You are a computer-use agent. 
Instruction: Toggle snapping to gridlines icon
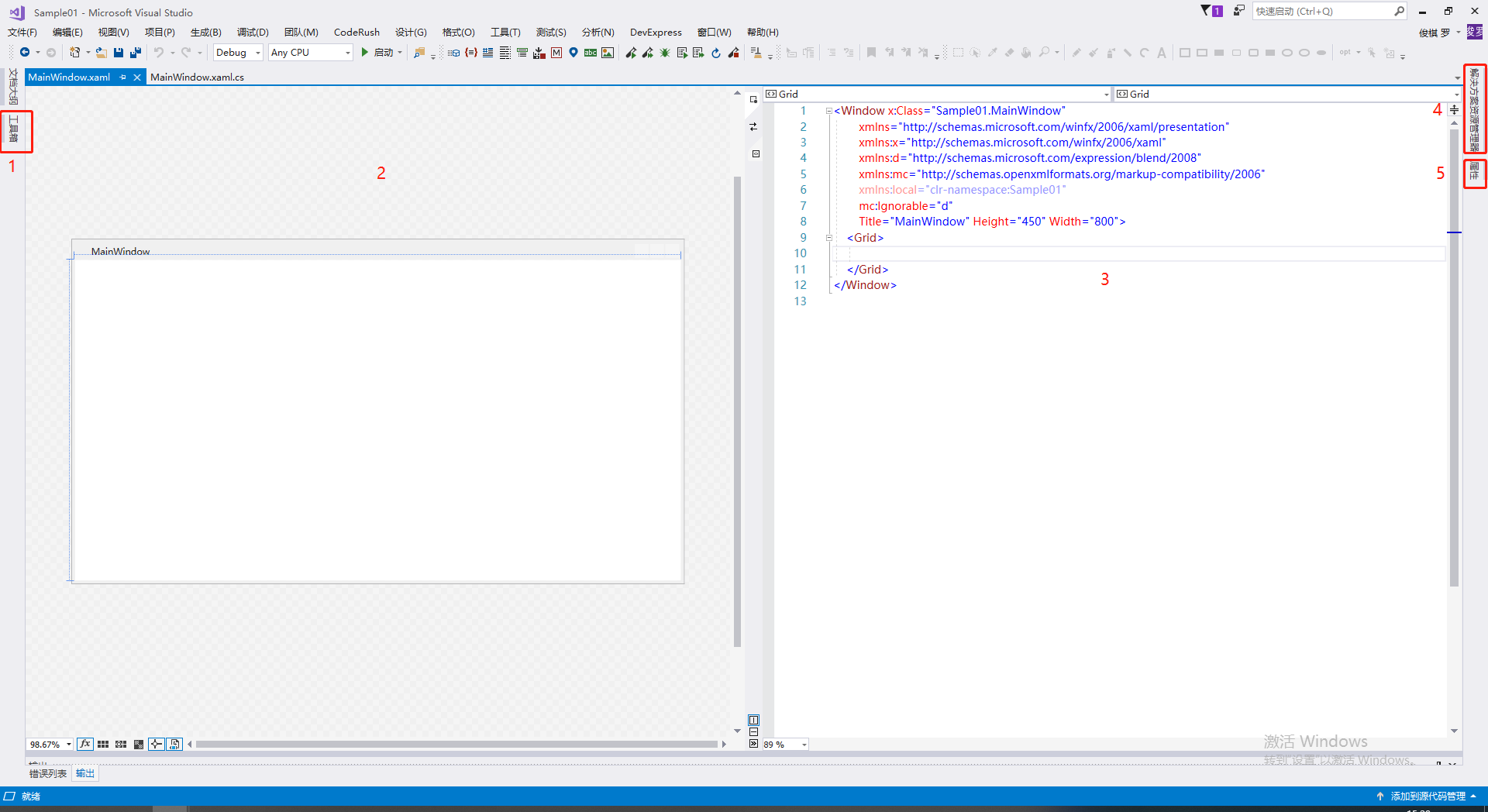coord(121,744)
